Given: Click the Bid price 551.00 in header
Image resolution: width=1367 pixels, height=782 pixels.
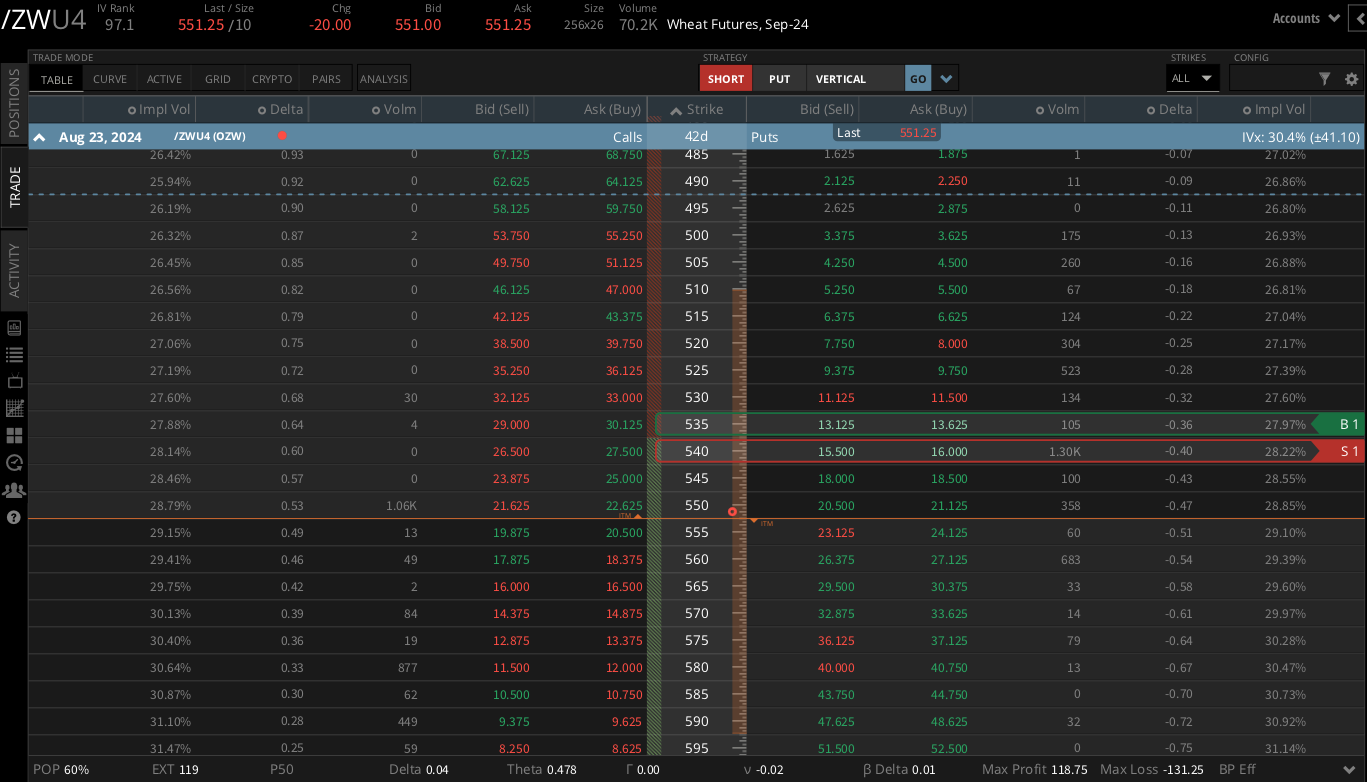Looking at the screenshot, I should click(418, 25).
